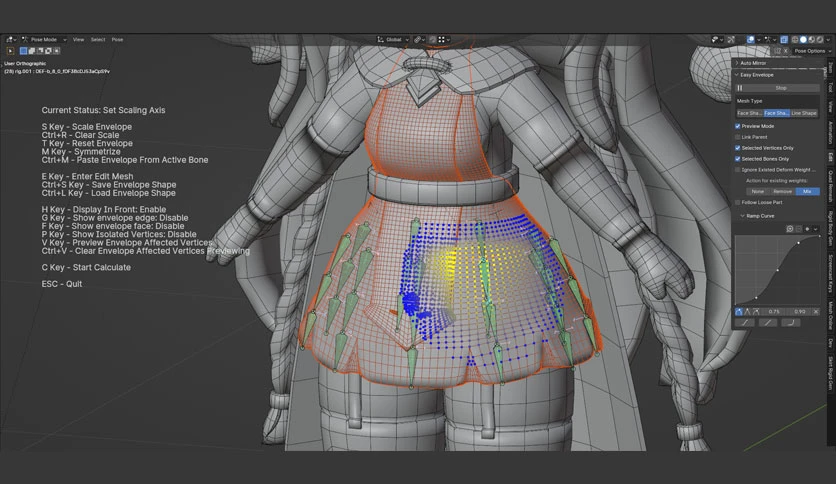The height and width of the screenshot is (484, 836).
Task: Apply the linear ramp curve preset button
Action: [768, 323]
